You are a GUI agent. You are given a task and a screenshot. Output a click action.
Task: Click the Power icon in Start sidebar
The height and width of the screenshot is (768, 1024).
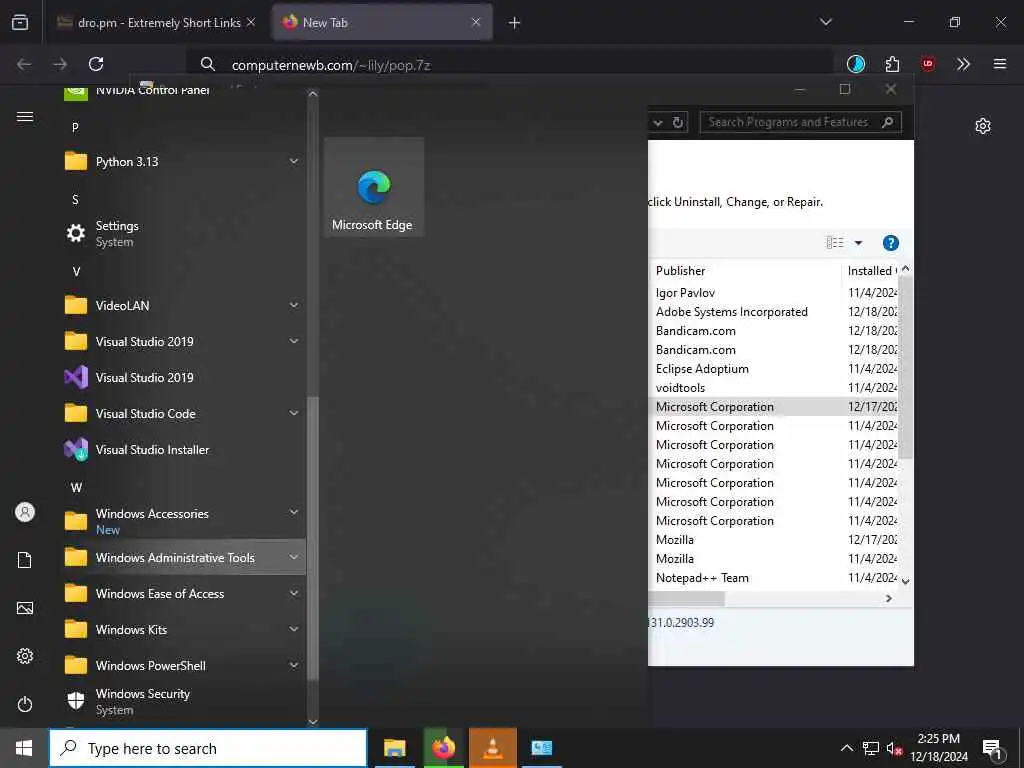(25, 704)
